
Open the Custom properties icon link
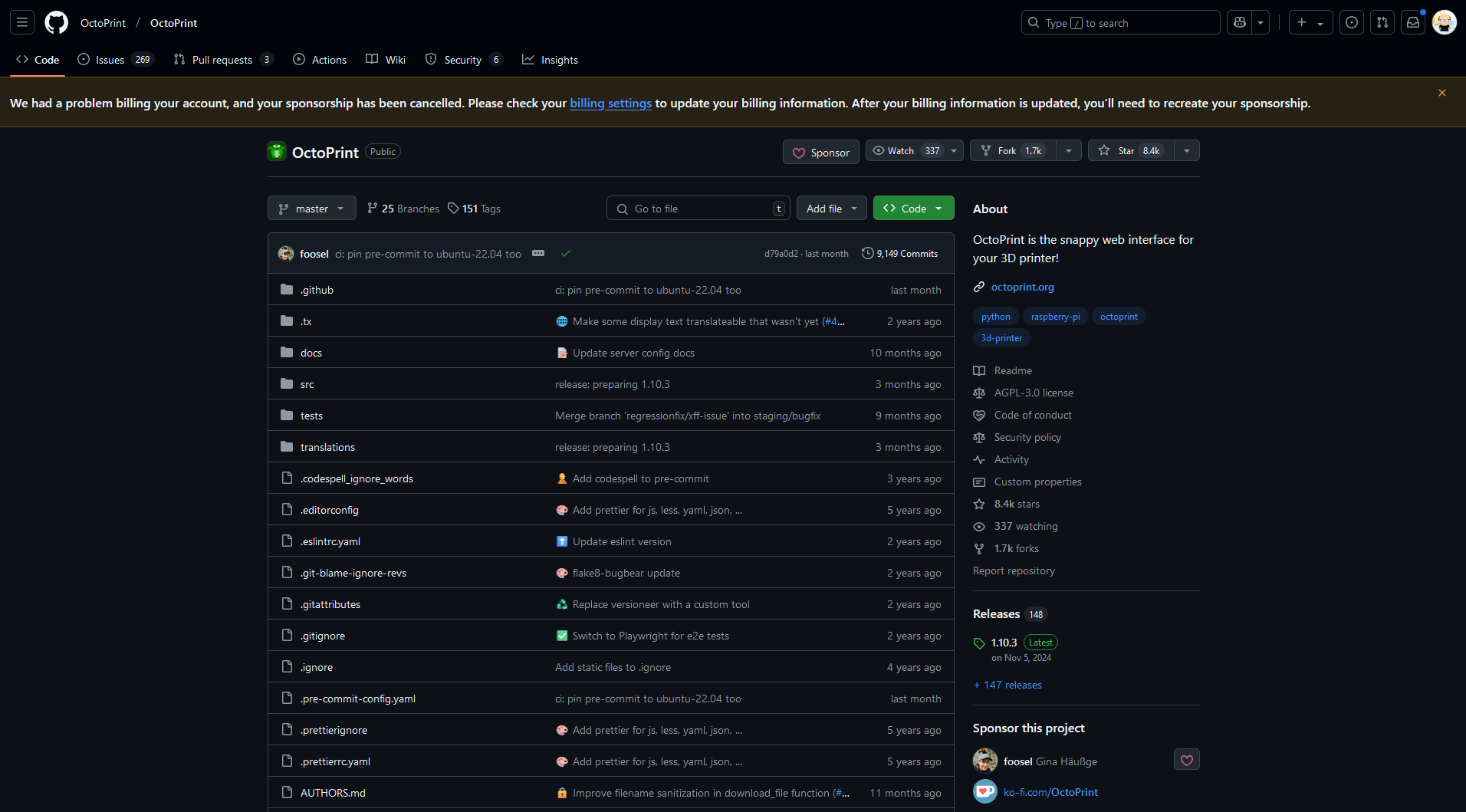[979, 482]
